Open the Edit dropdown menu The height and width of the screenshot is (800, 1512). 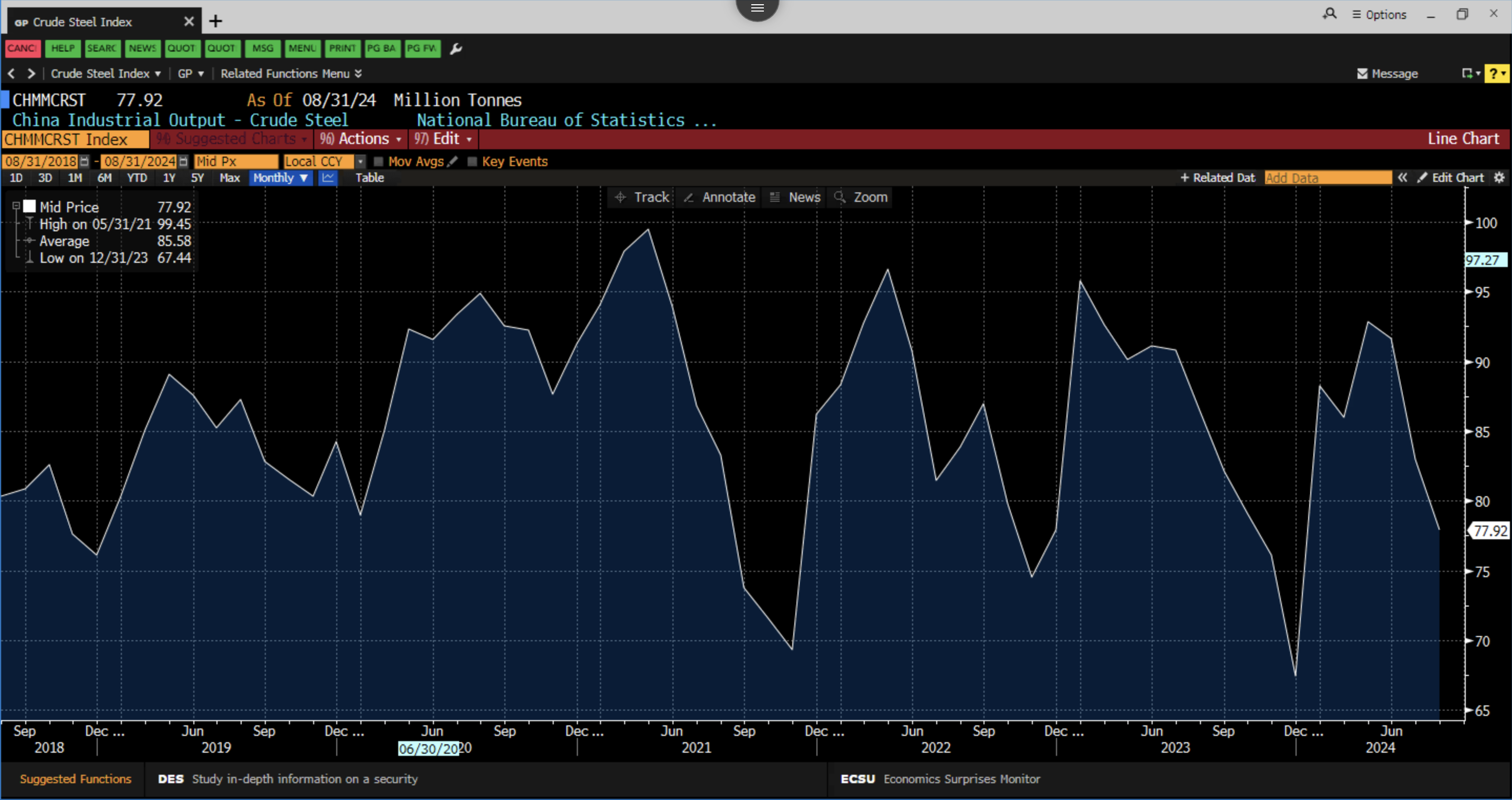(x=442, y=139)
